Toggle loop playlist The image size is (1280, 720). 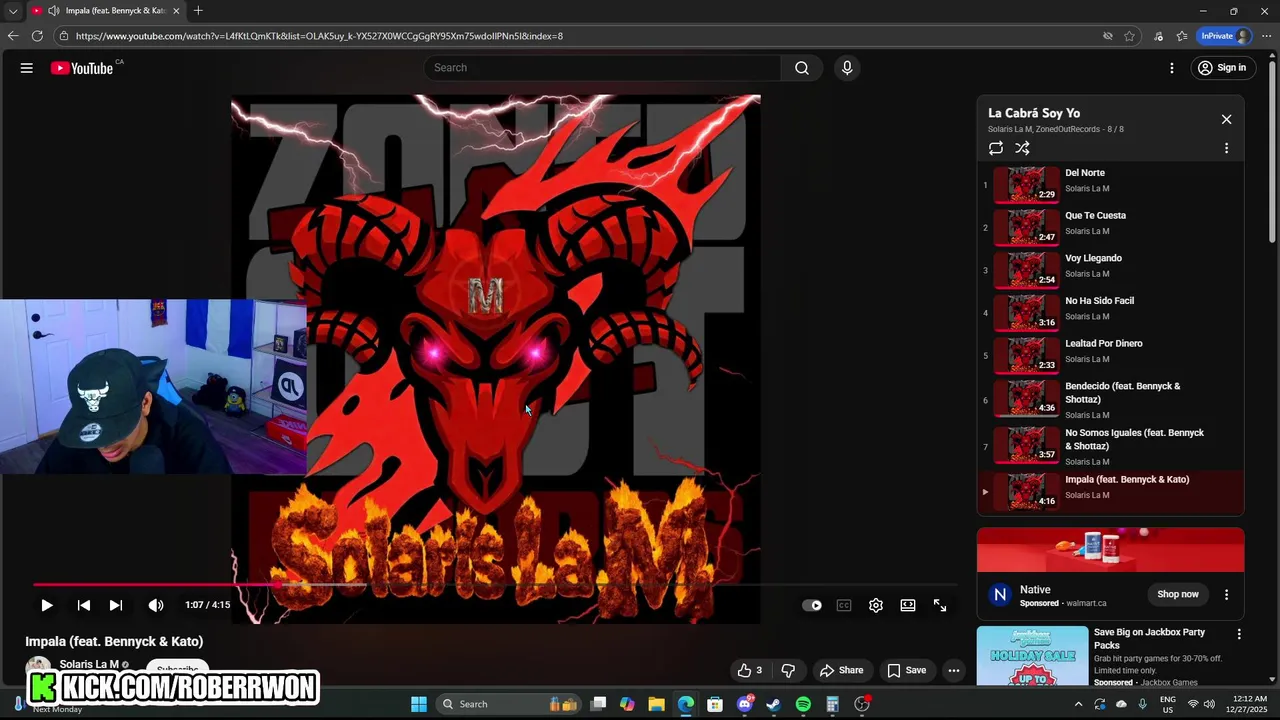click(x=996, y=148)
